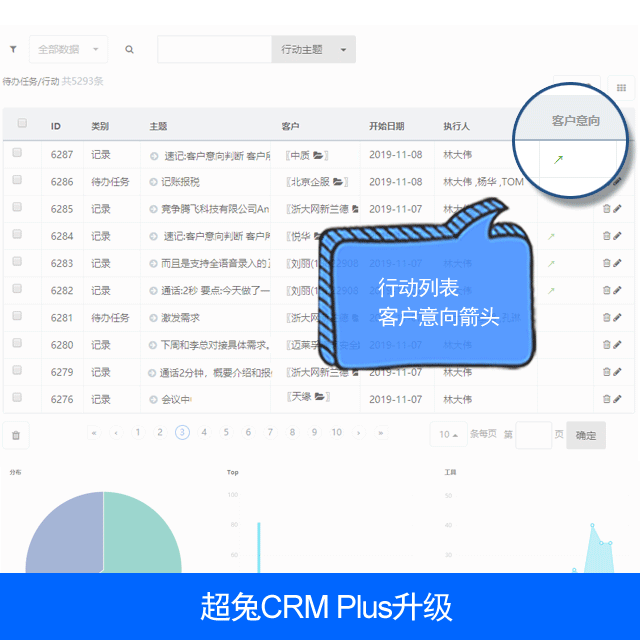Go to page 2
The height and width of the screenshot is (640, 640).
point(160,432)
